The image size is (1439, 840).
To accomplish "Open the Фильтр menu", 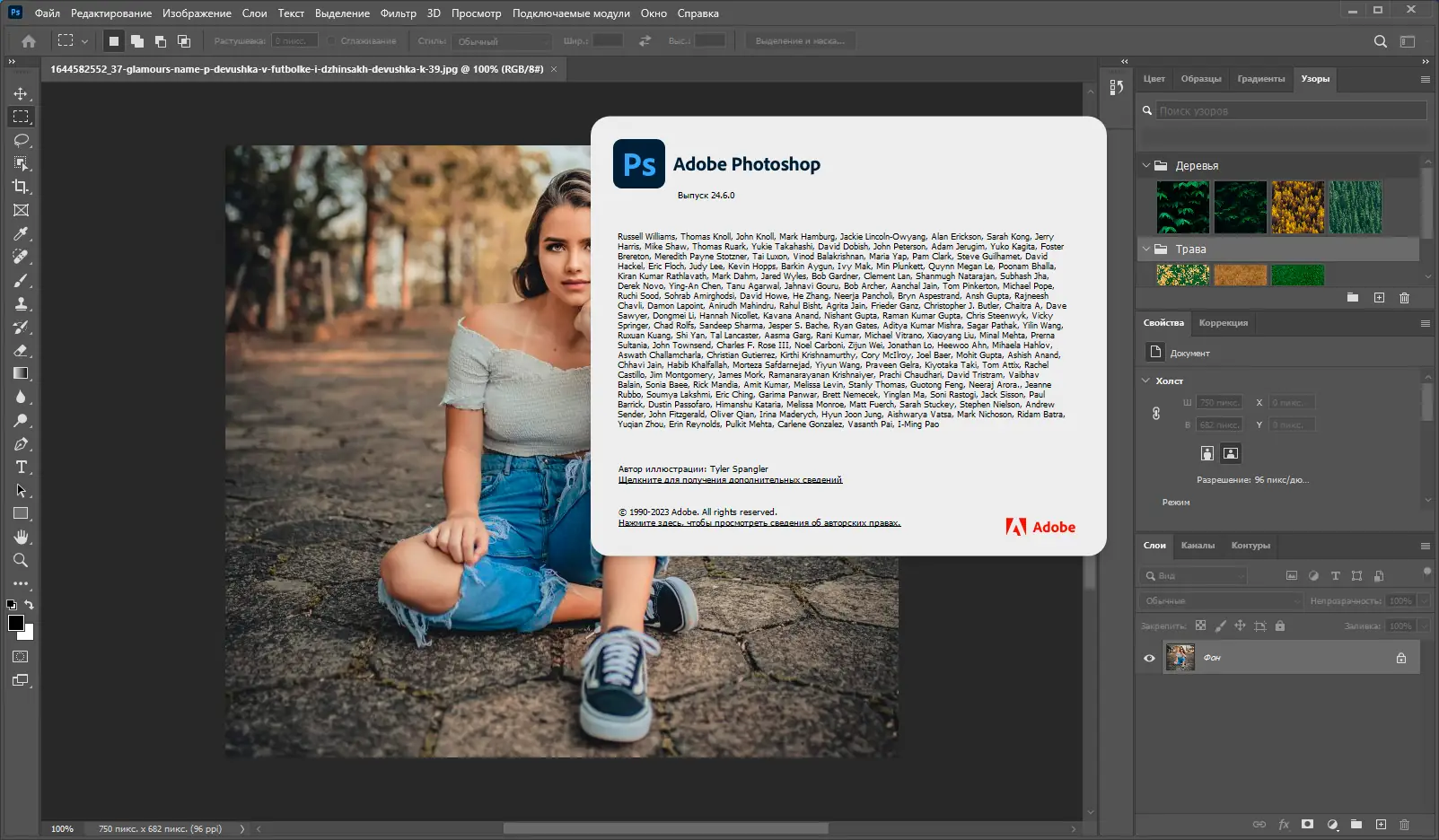I will pos(398,13).
